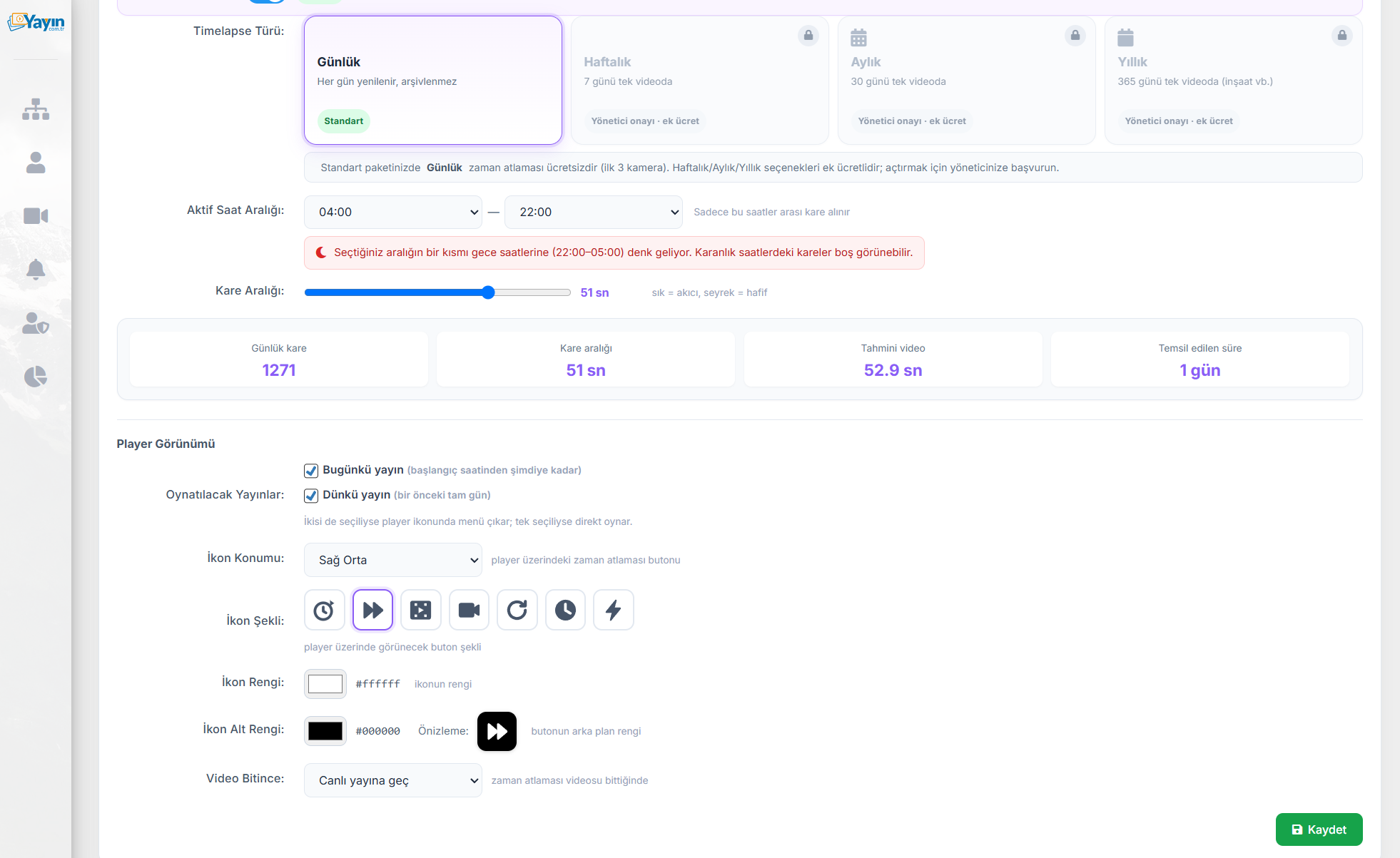
Task: Toggle the Dünkü yayın checkbox
Action: (311, 496)
